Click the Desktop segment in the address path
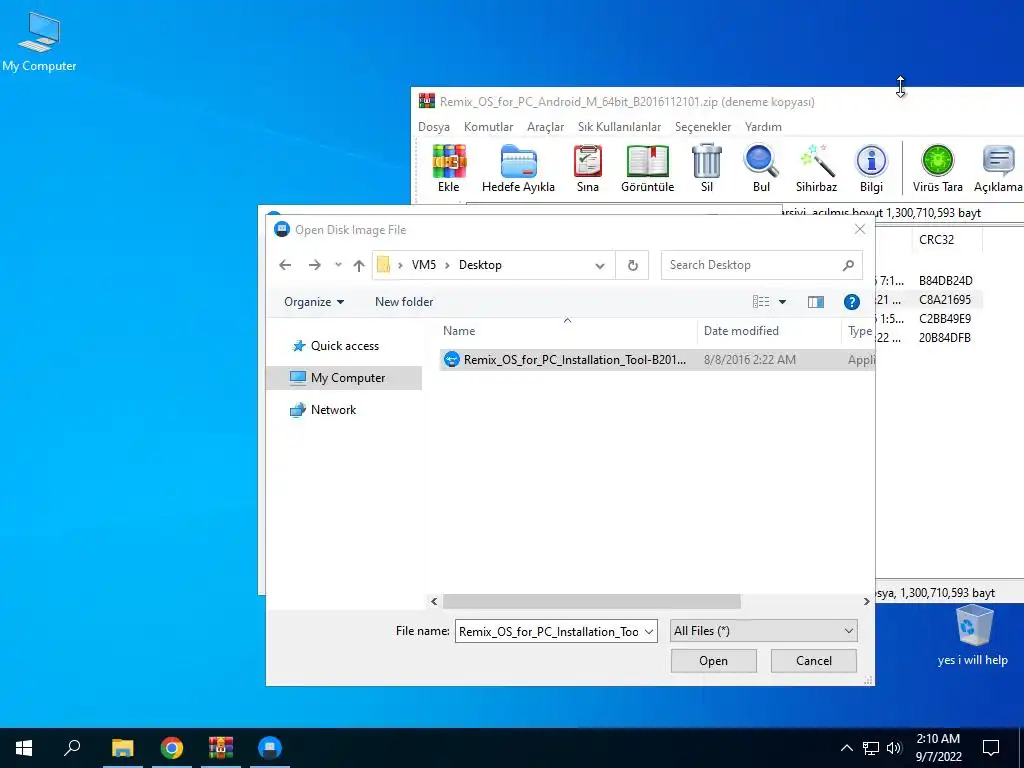 click(480, 265)
